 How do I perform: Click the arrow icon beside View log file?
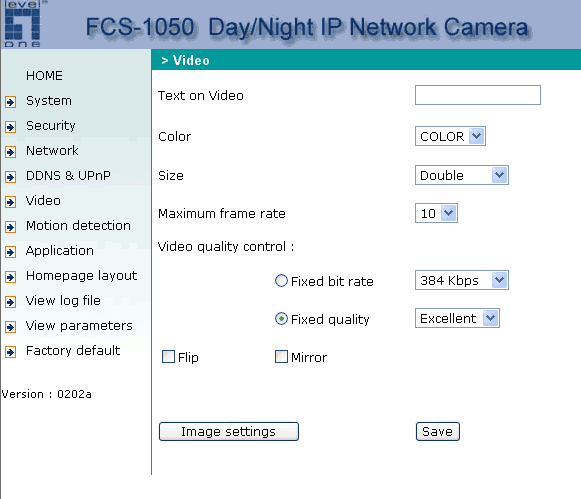[10, 302]
